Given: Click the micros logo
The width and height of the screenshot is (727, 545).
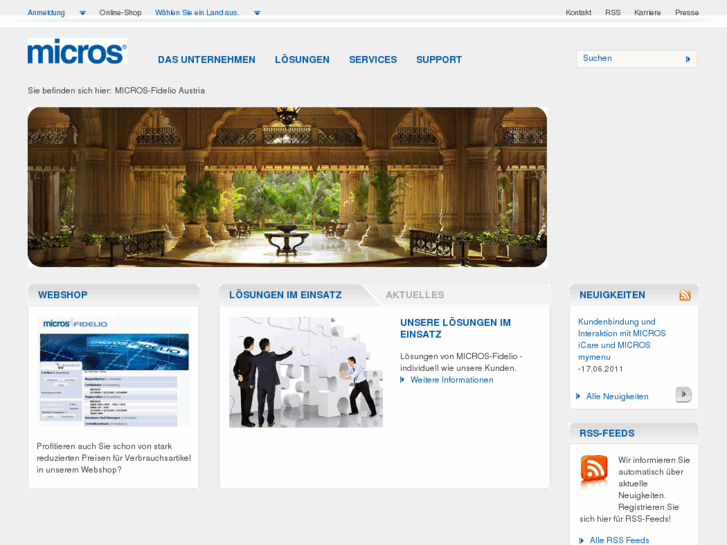Looking at the screenshot, I should (x=77, y=51).
